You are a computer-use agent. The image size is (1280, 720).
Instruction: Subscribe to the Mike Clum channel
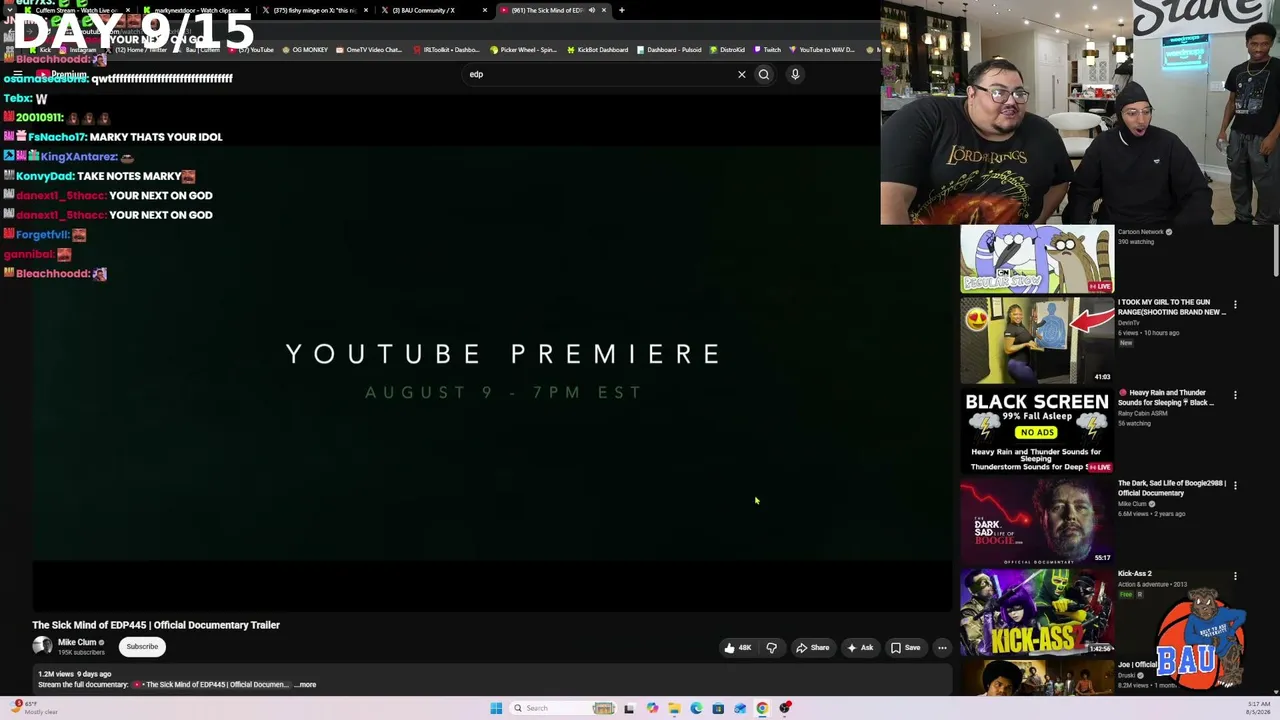142,647
